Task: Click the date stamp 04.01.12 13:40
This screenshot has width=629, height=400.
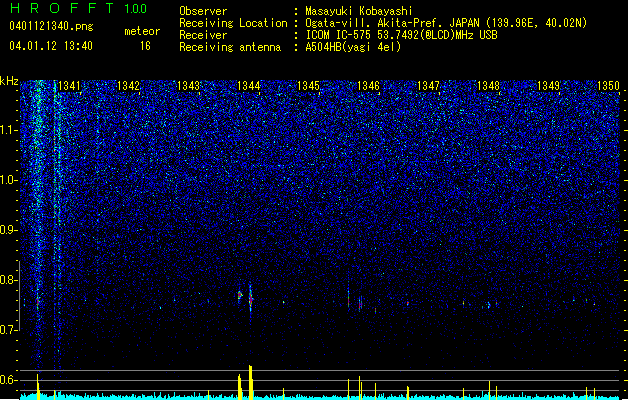Action: point(51,46)
